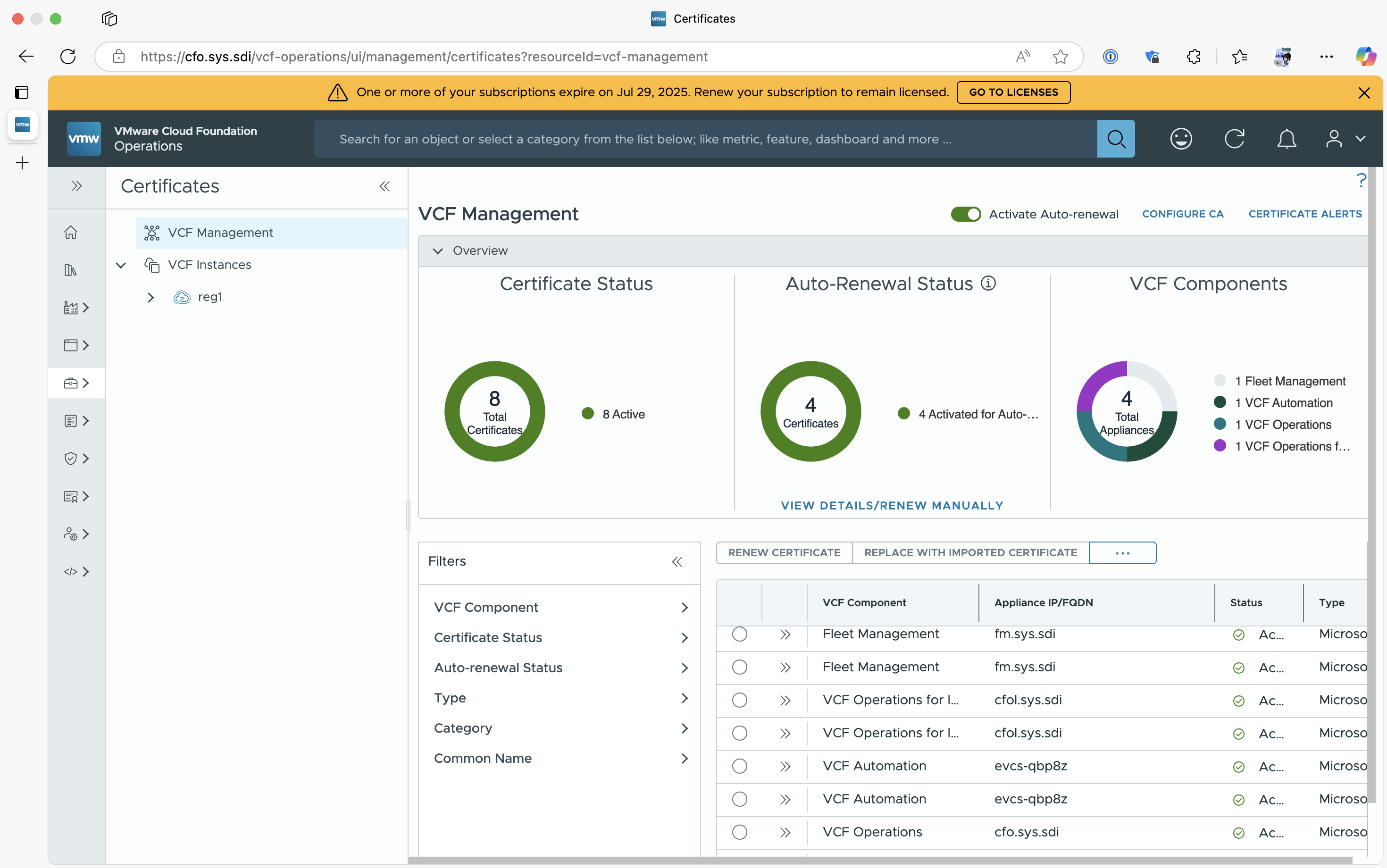The image size is (1387, 868).
Task: Select first VCF Automation row radio
Action: coord(739,767)
